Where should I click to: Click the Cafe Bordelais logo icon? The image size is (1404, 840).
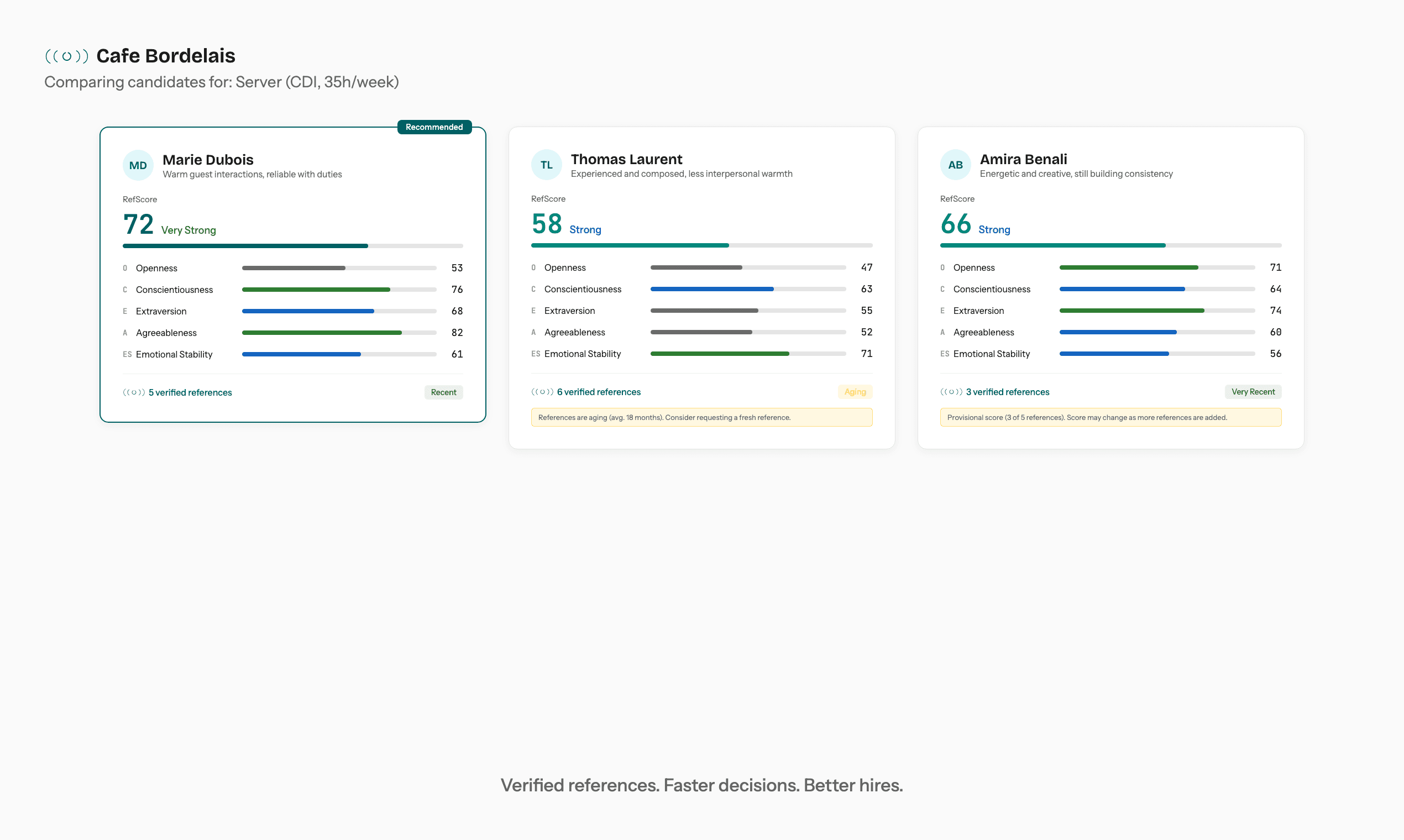tap(67, 55)
